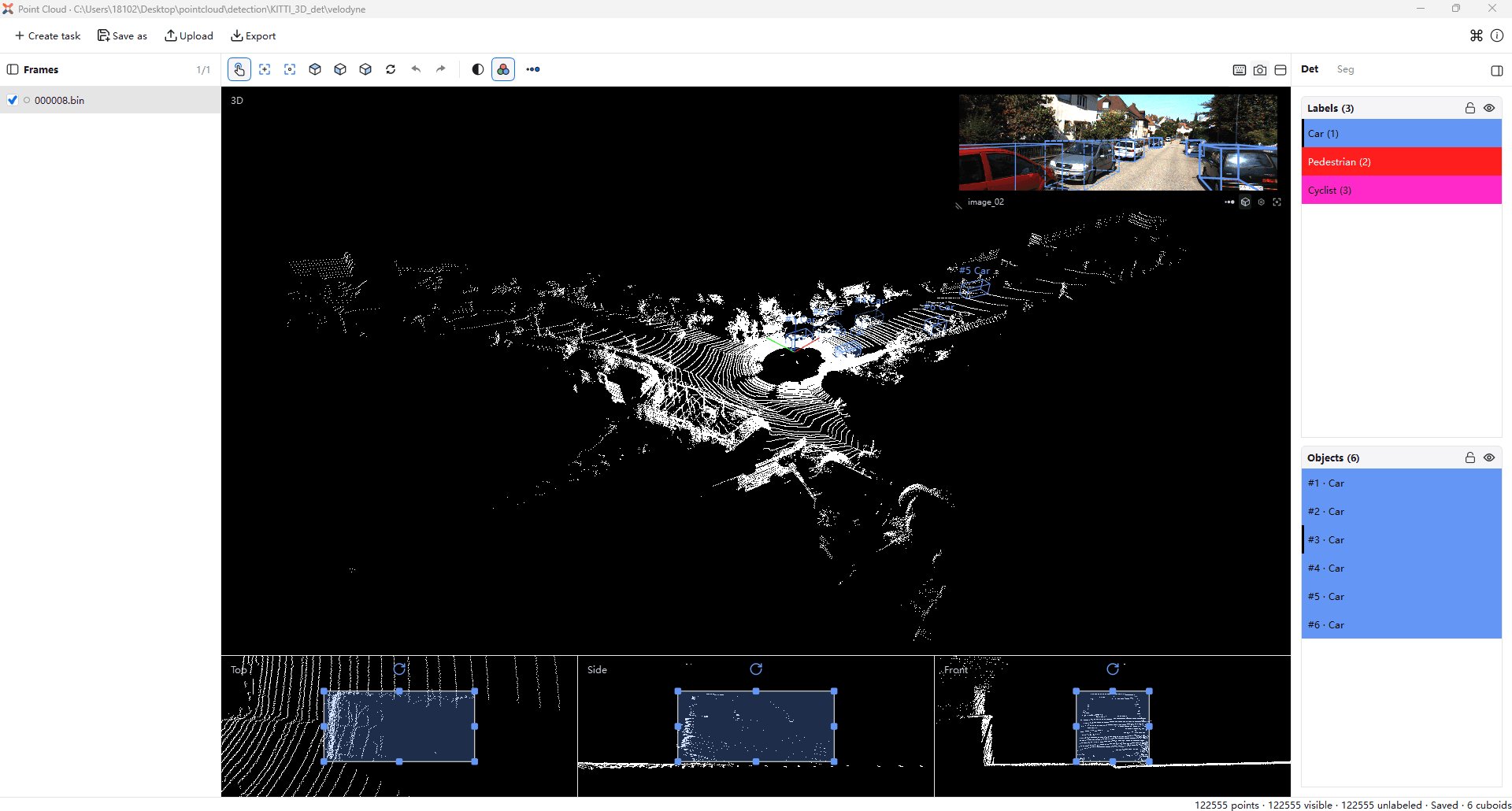Click Create task
This screenshot has width=1512, height=811.
[47, 35]
